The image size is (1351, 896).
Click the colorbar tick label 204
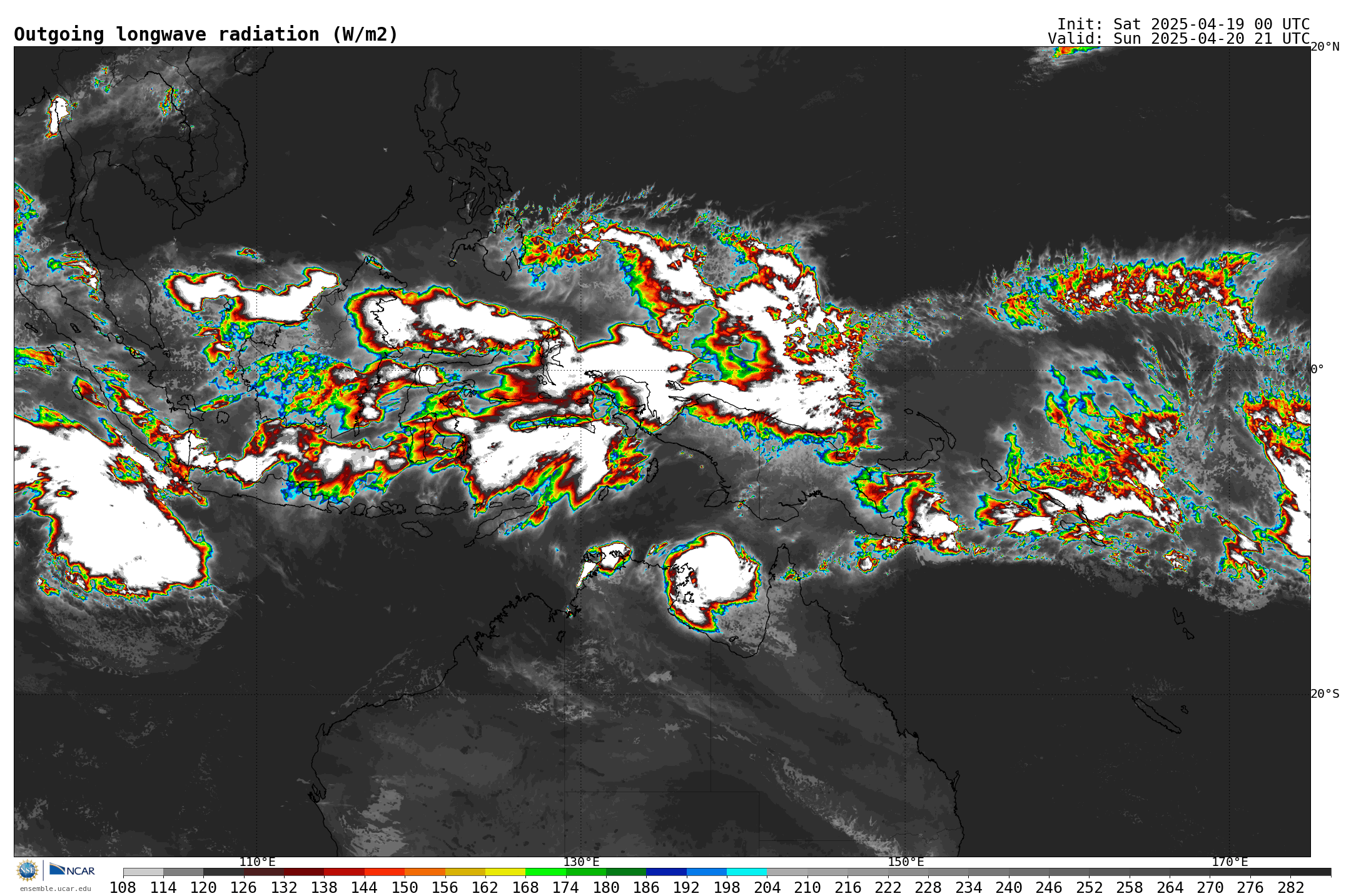pos(767,887)
